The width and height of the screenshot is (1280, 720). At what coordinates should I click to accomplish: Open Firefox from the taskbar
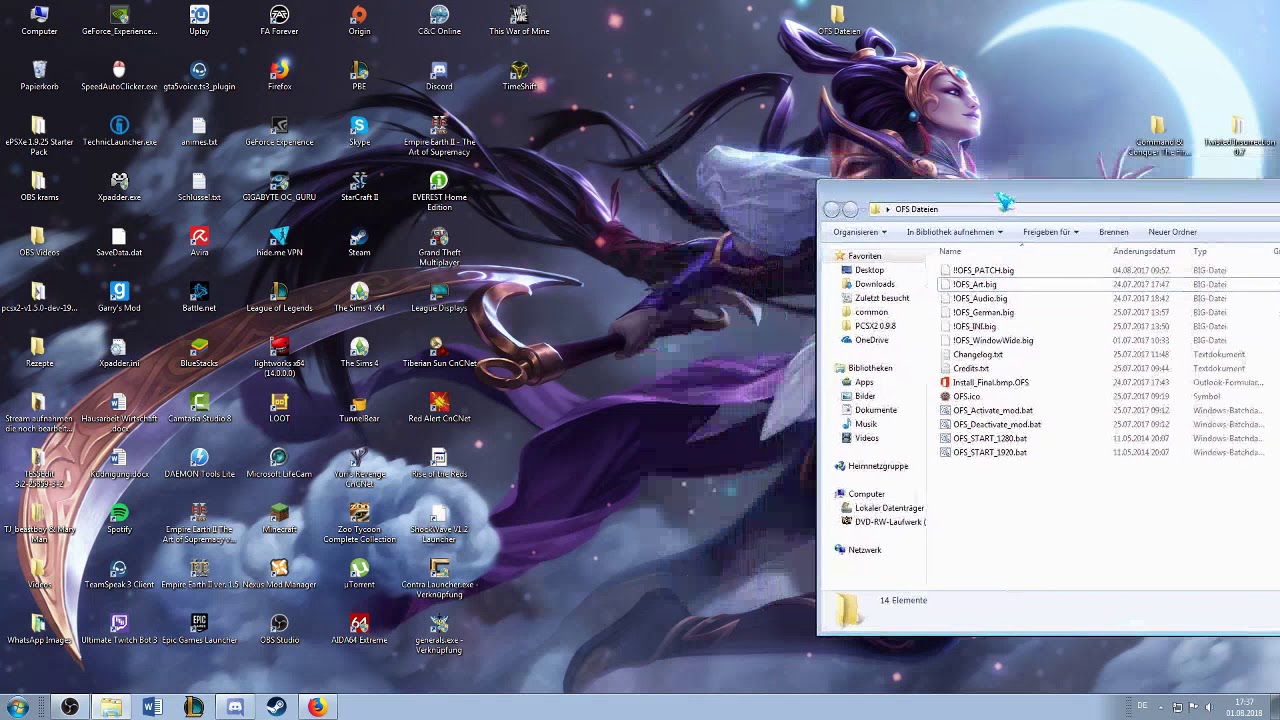click(x=317, y=707)
